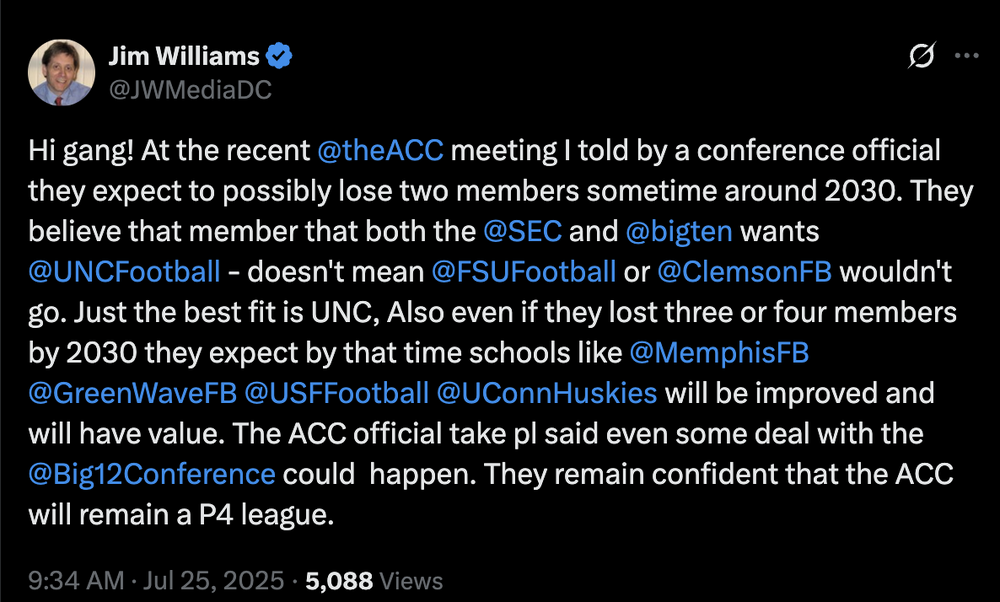The width and height of the screenshot is (1000, 602).
Task: Click the Grok slash-circle icon
Action: pos(920,57)
